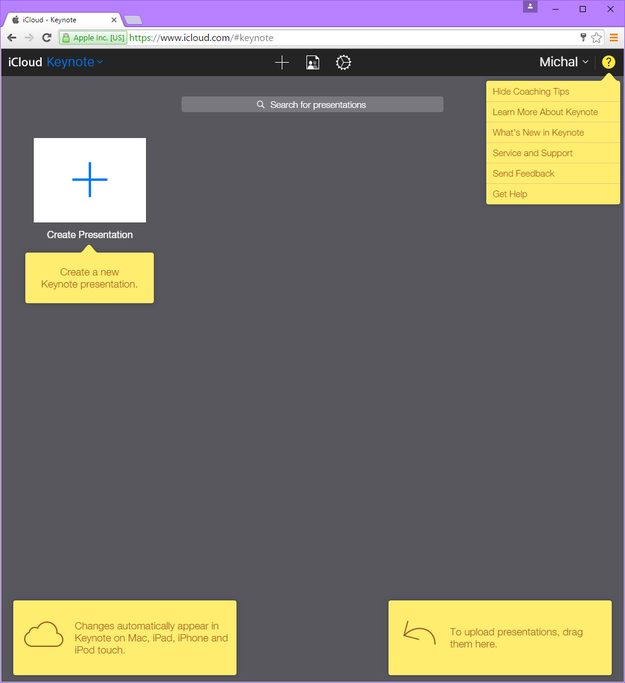The height and width of the screenshot is (683, 625).
Task: Click the iCloud logo text
Action: coord(25,62)
